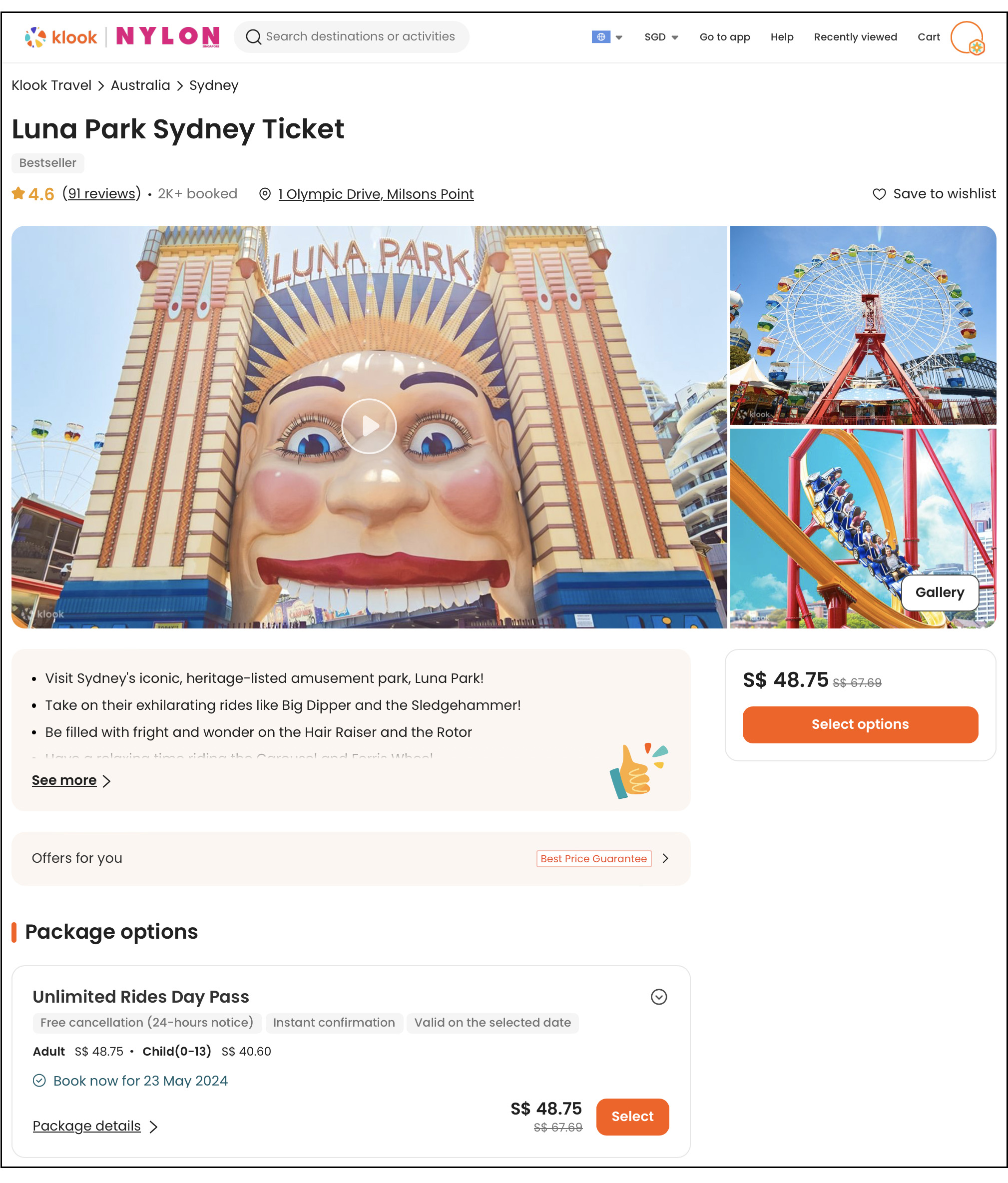Open the Help menu item

[781, 37]
